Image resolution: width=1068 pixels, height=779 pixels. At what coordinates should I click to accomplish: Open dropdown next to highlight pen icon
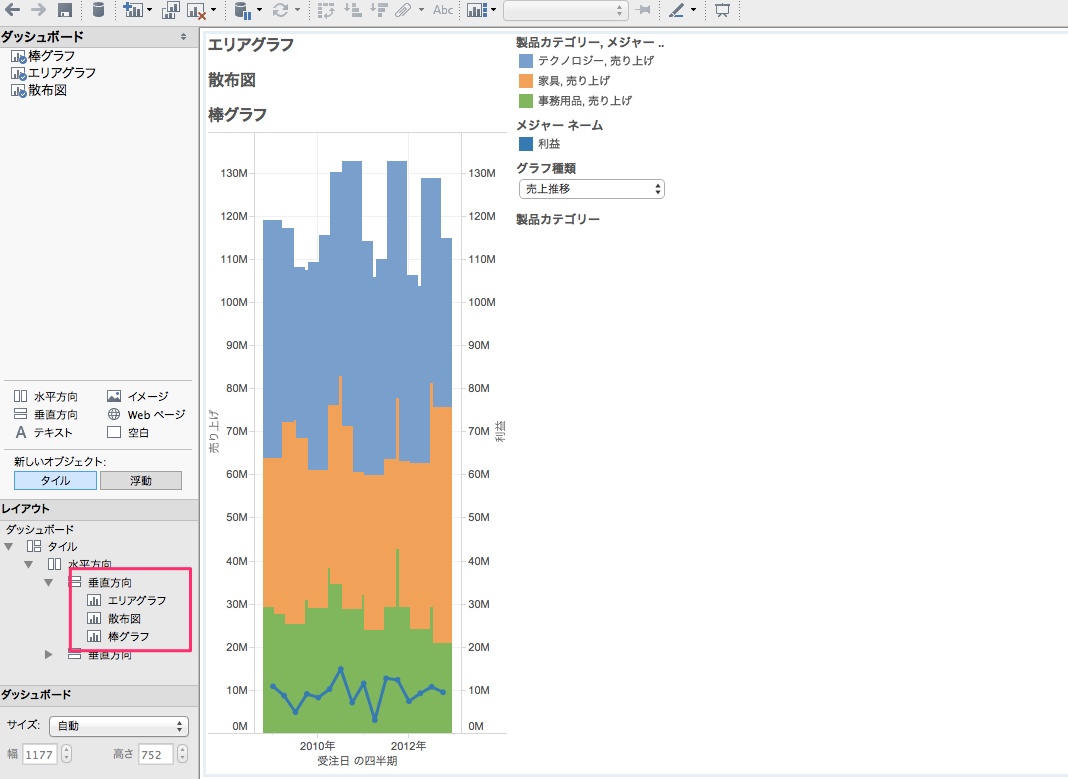click(693, 10)
